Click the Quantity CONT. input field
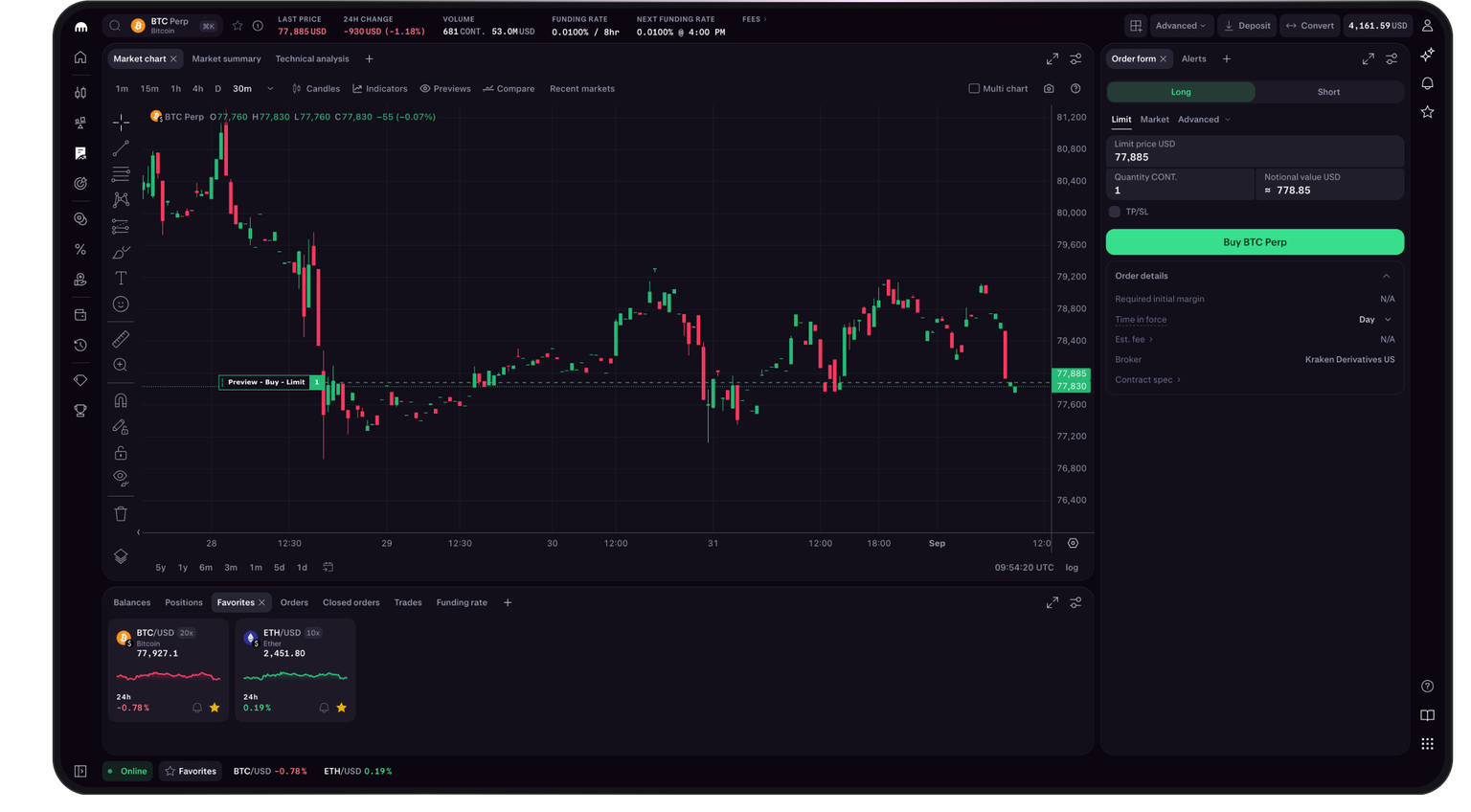 click(1180, 184)
